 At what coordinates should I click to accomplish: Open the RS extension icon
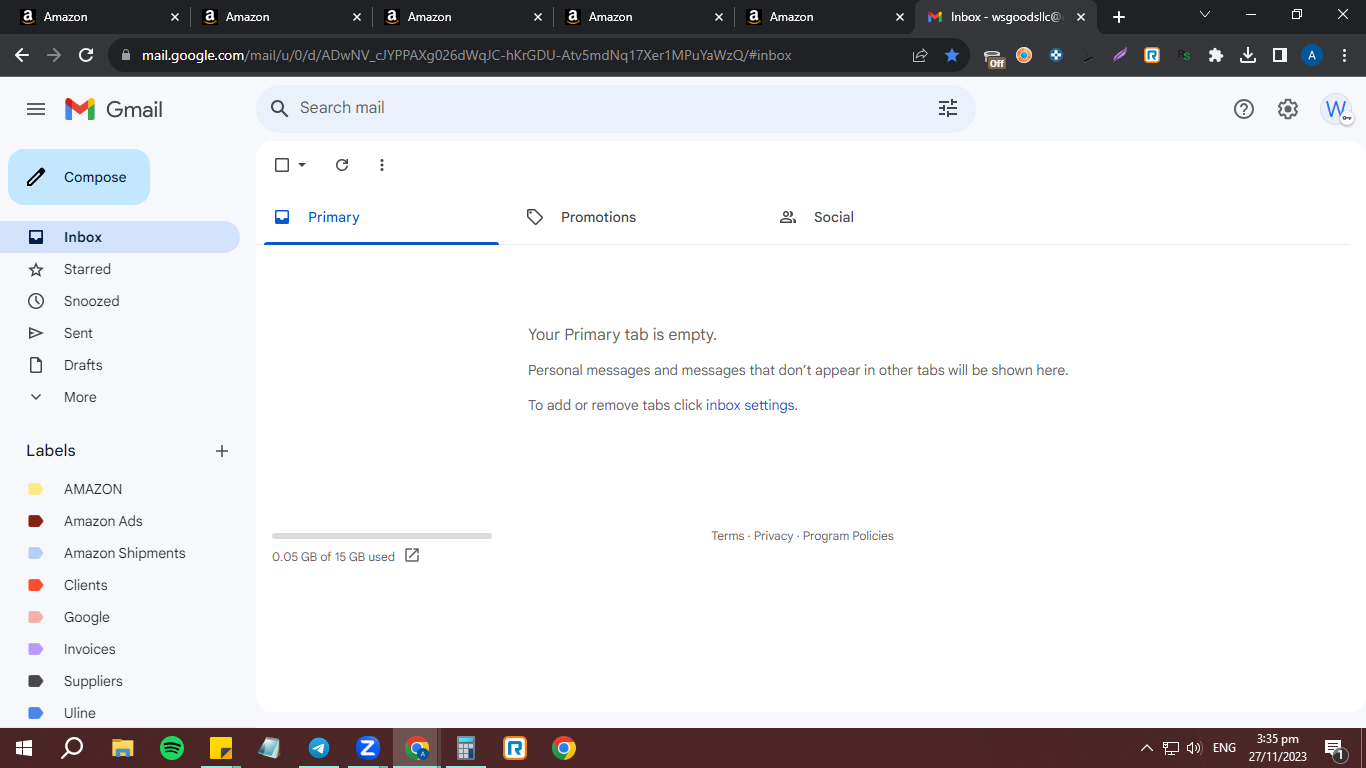1184,55
